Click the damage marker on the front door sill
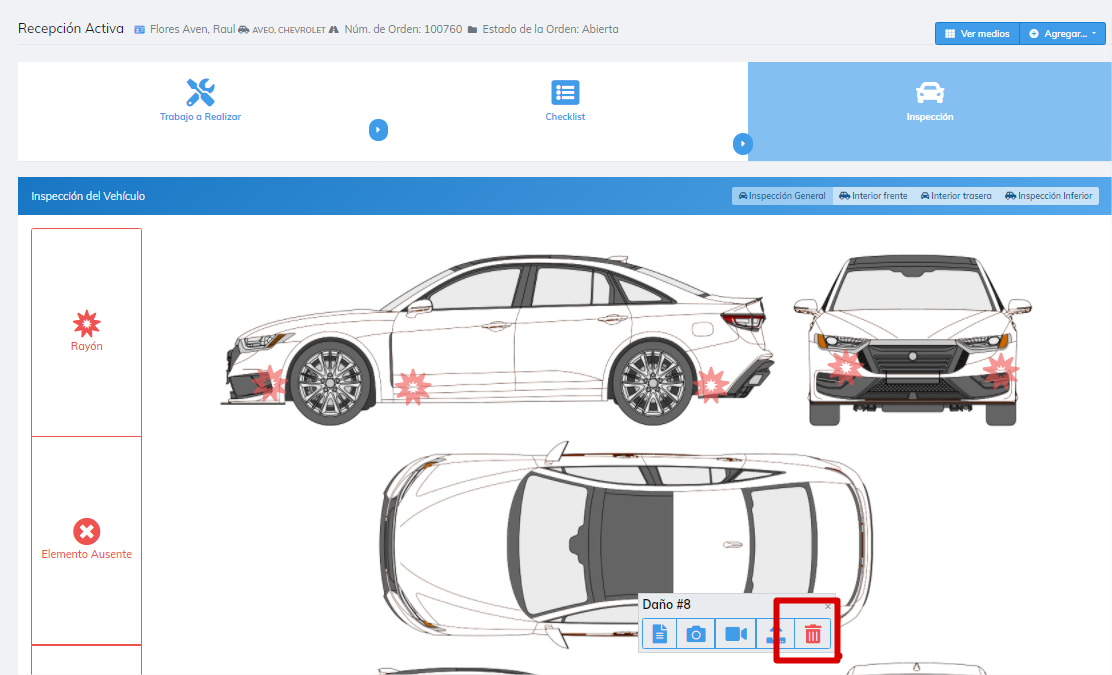The width and height of the screenshot is (1112, 675). 412,386
